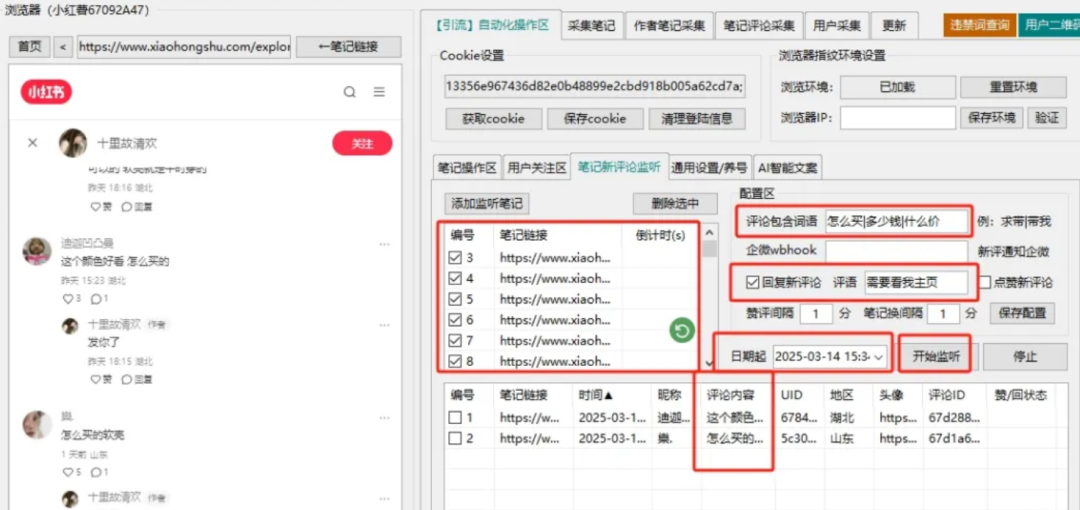Open the 更新 tab
Screen dimensions: 1080x510
click(x=894, y=26)
